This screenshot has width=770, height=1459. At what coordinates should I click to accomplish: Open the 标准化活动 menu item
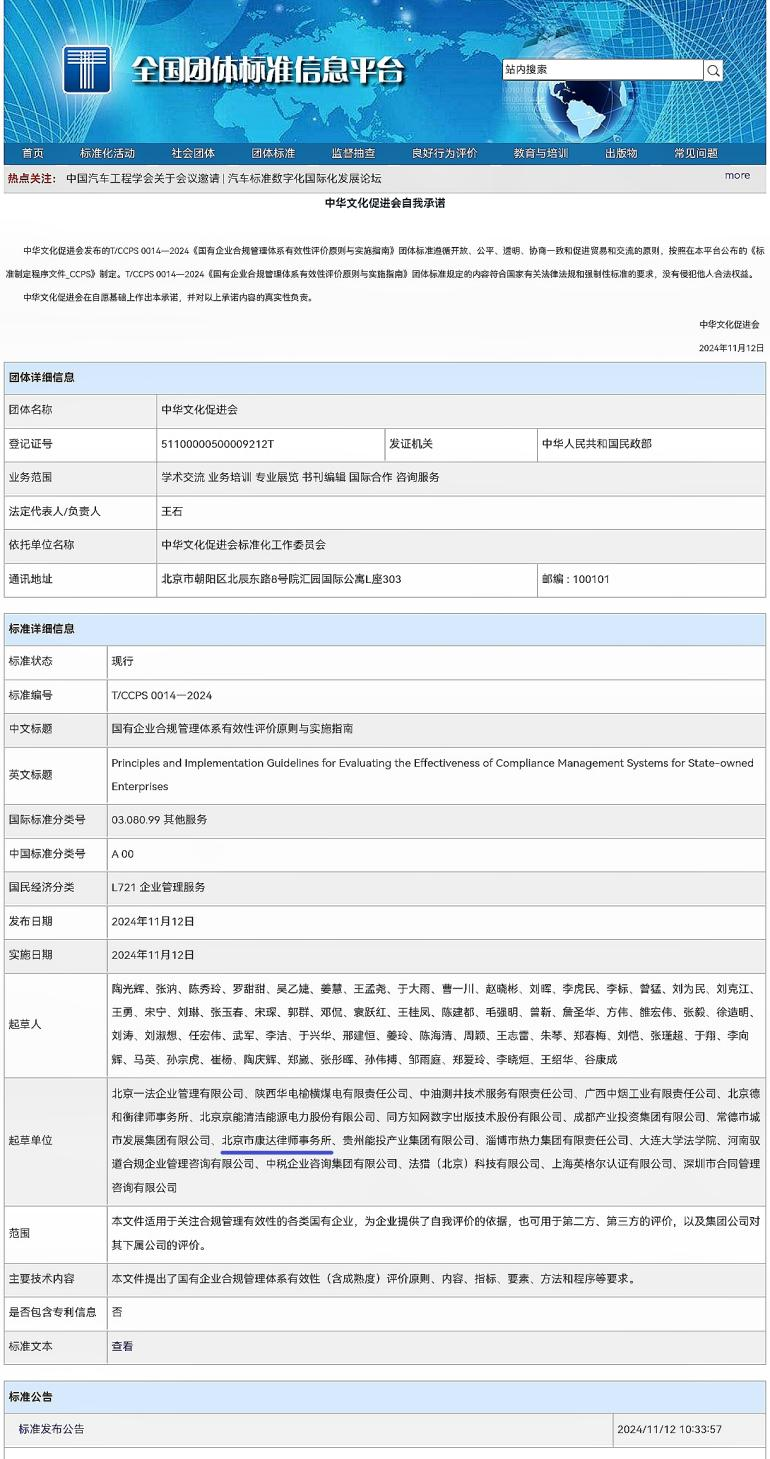(x=108, y=153)
